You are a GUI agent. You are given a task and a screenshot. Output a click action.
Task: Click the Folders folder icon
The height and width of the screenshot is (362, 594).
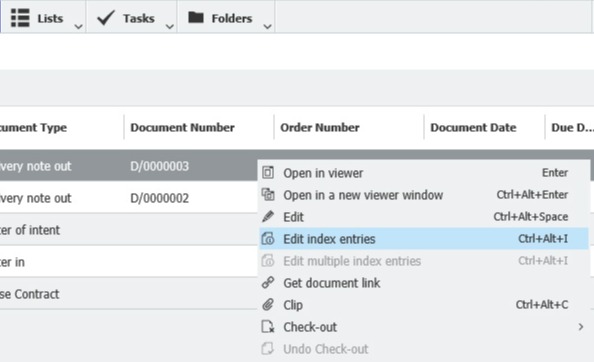pyautogui.click(x=196, y=17)
